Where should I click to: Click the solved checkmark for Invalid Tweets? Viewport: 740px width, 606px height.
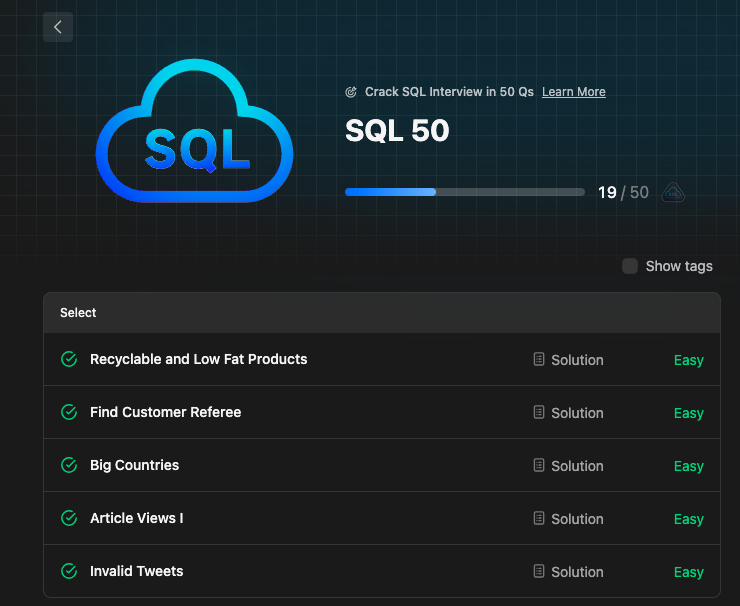coord(69,571)
